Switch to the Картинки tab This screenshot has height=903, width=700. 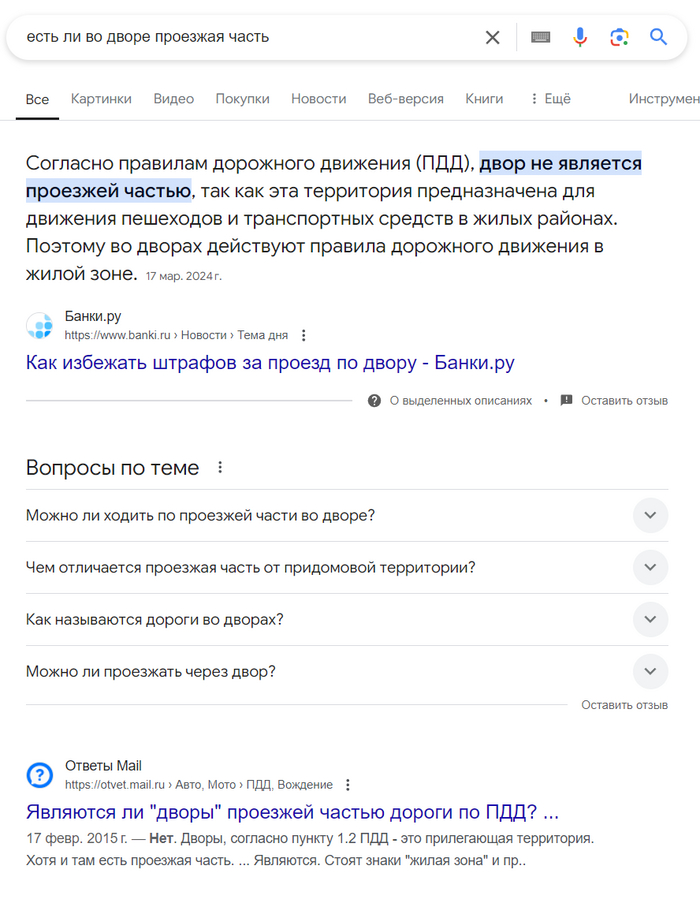(x=101, y=99)
